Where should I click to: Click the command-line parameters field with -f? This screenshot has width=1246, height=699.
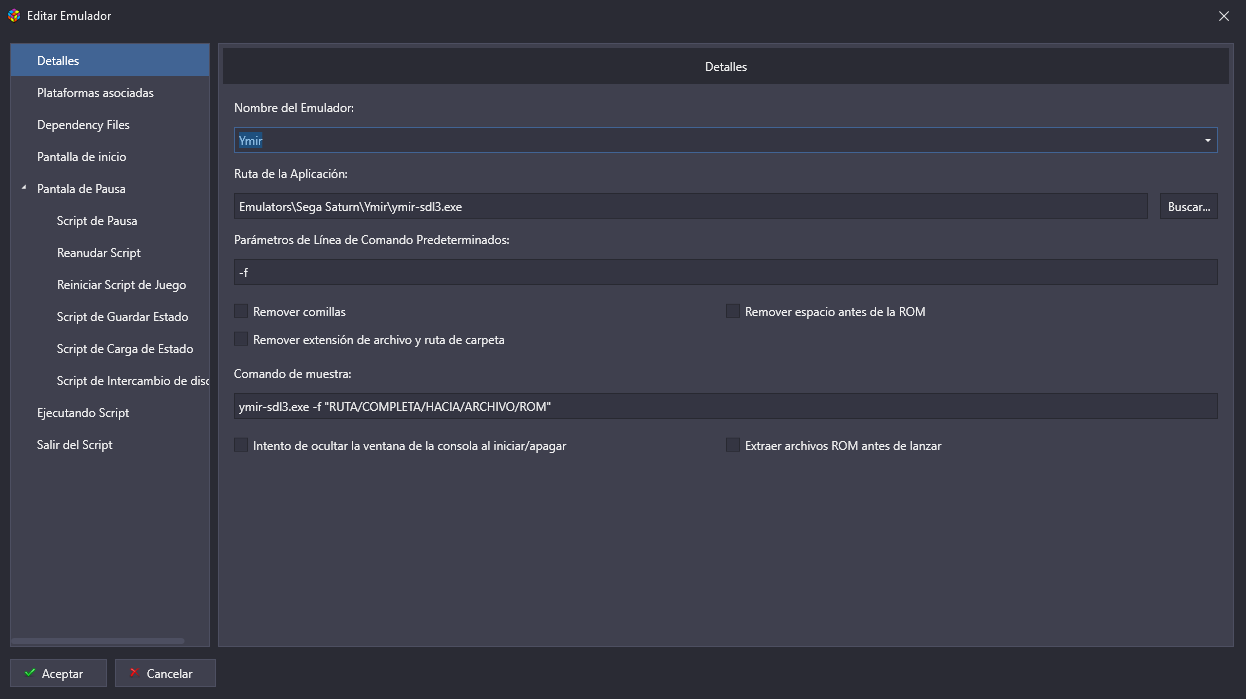click(x=726, y=272)
